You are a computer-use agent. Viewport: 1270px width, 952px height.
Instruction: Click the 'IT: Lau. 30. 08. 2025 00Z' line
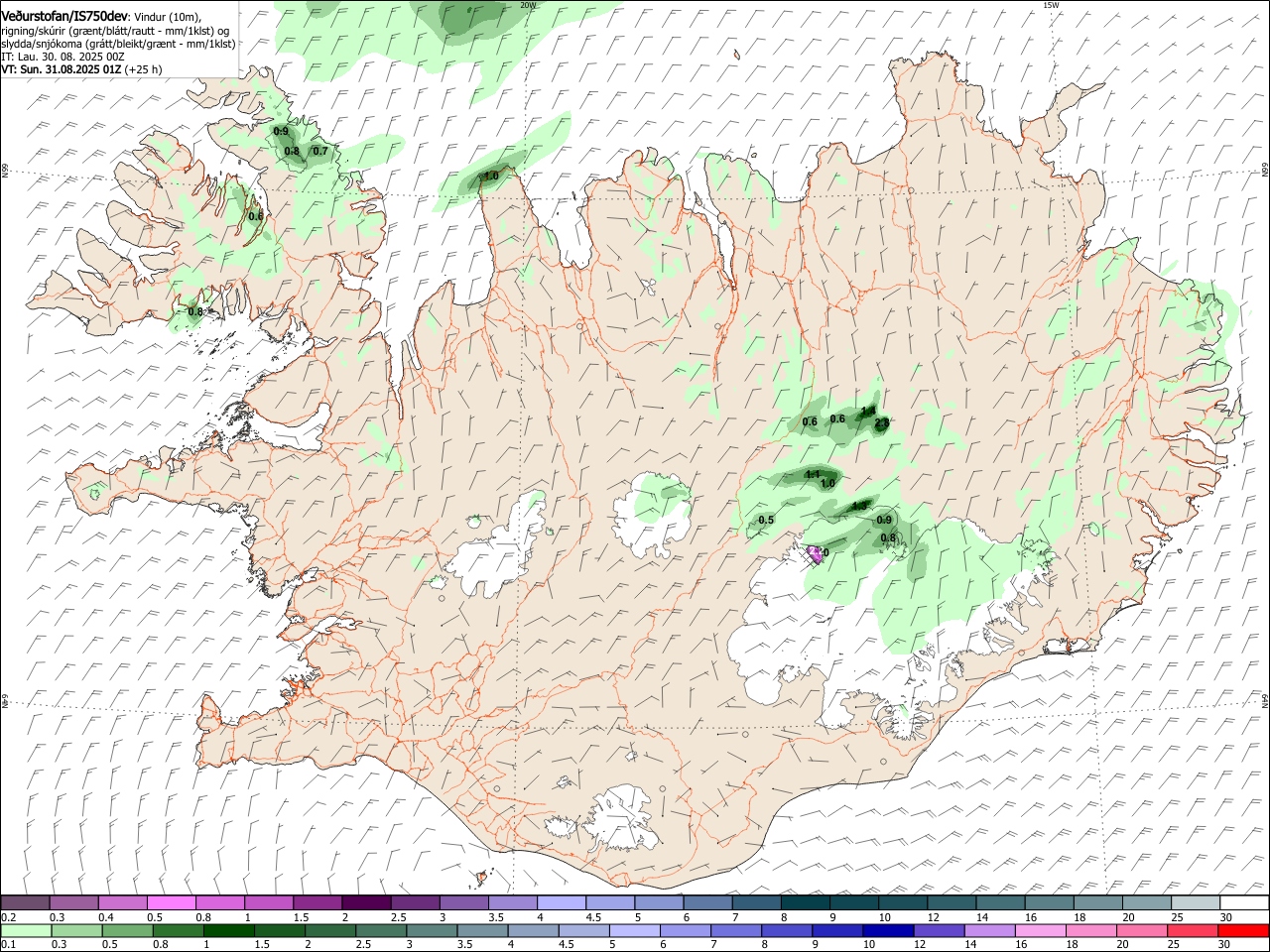(63, 57)
